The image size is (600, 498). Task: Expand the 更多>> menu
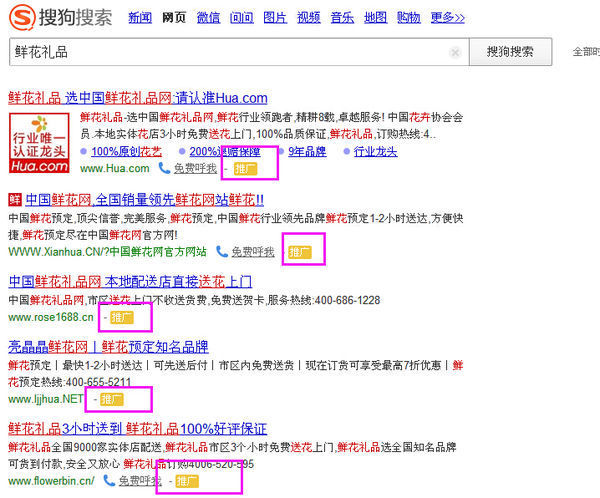(x=448, y=18)
